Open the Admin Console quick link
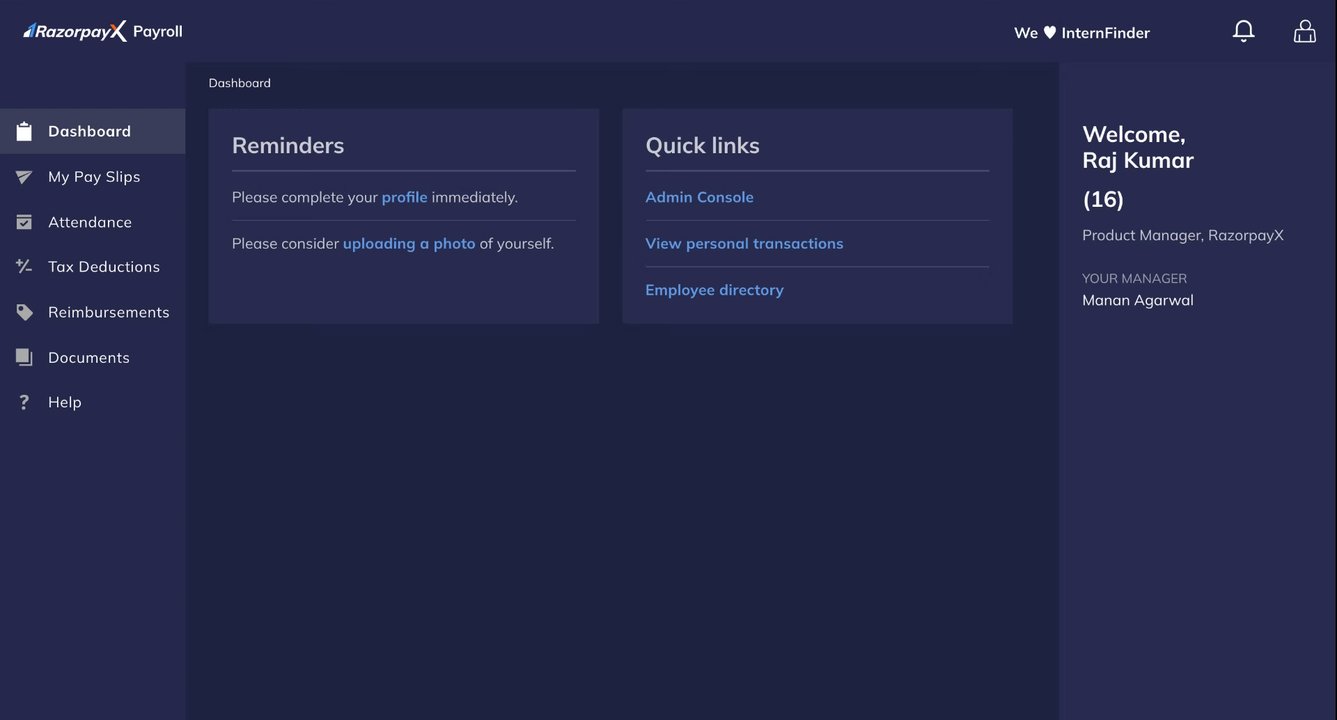The width and height of the screenshot is (1337, 720). (x=699, y=197)
